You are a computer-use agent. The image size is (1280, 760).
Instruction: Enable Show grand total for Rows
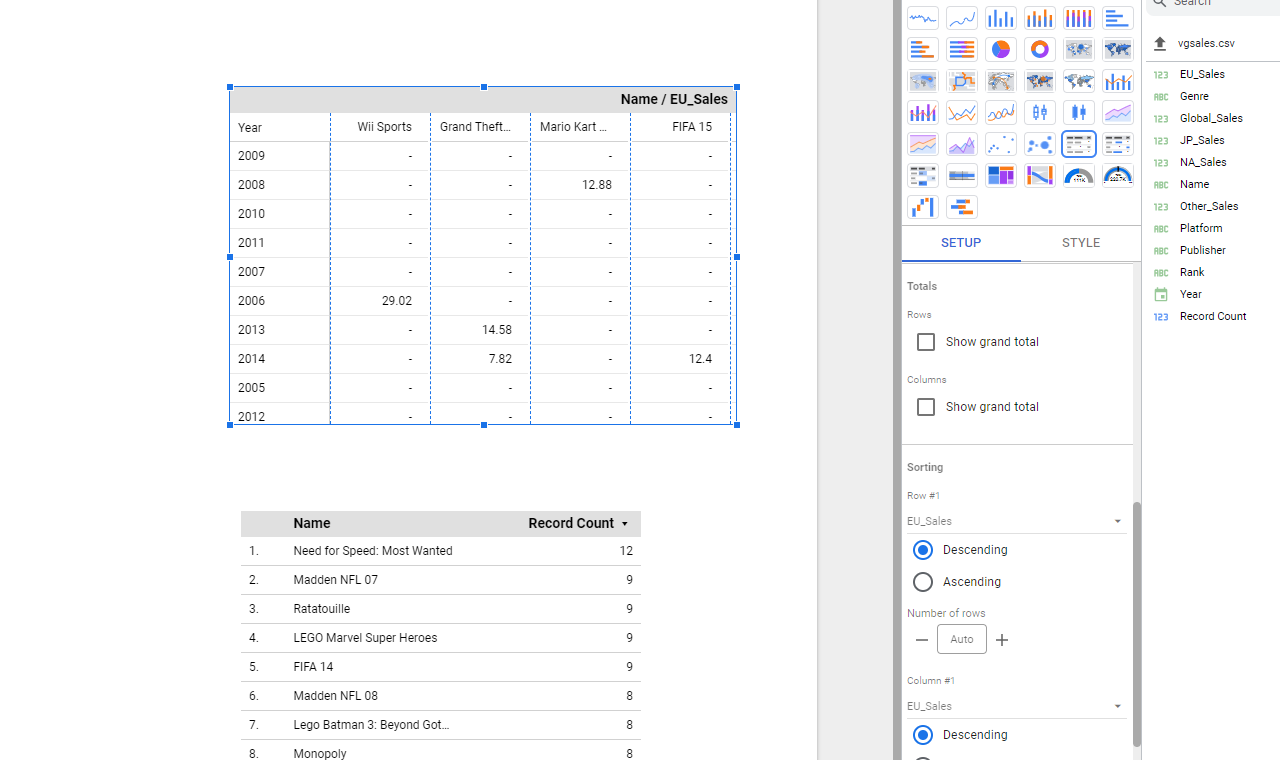926,342
